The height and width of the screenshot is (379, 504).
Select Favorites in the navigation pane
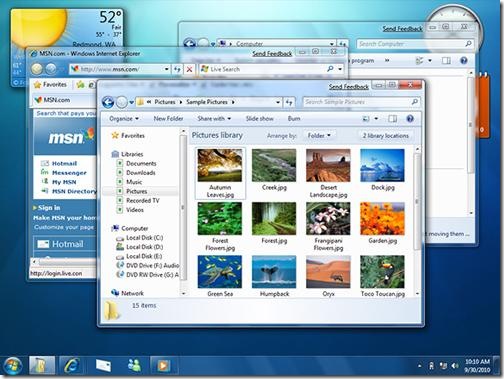click(x=128, y=135)
